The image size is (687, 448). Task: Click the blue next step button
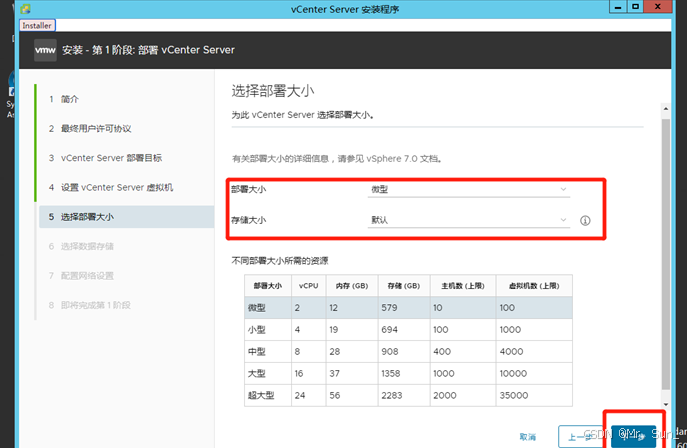point(633,437)
